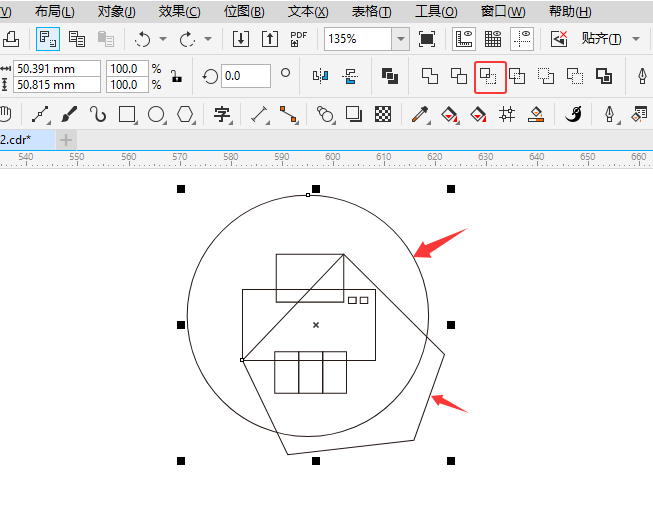Toggle the snap off button
Image resolution: width=653 pixels, height=518 pixels.
tap(559, 39)
